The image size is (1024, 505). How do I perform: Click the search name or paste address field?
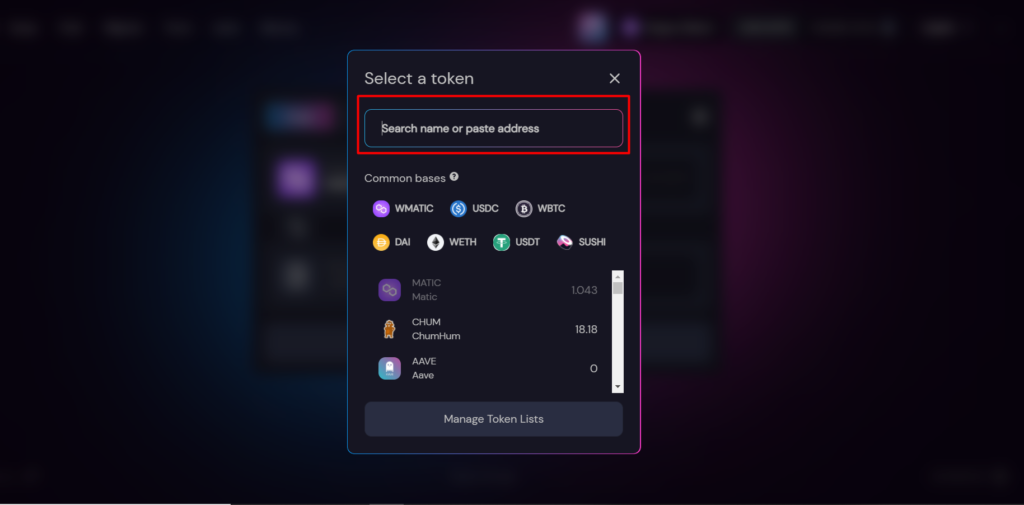493,128
